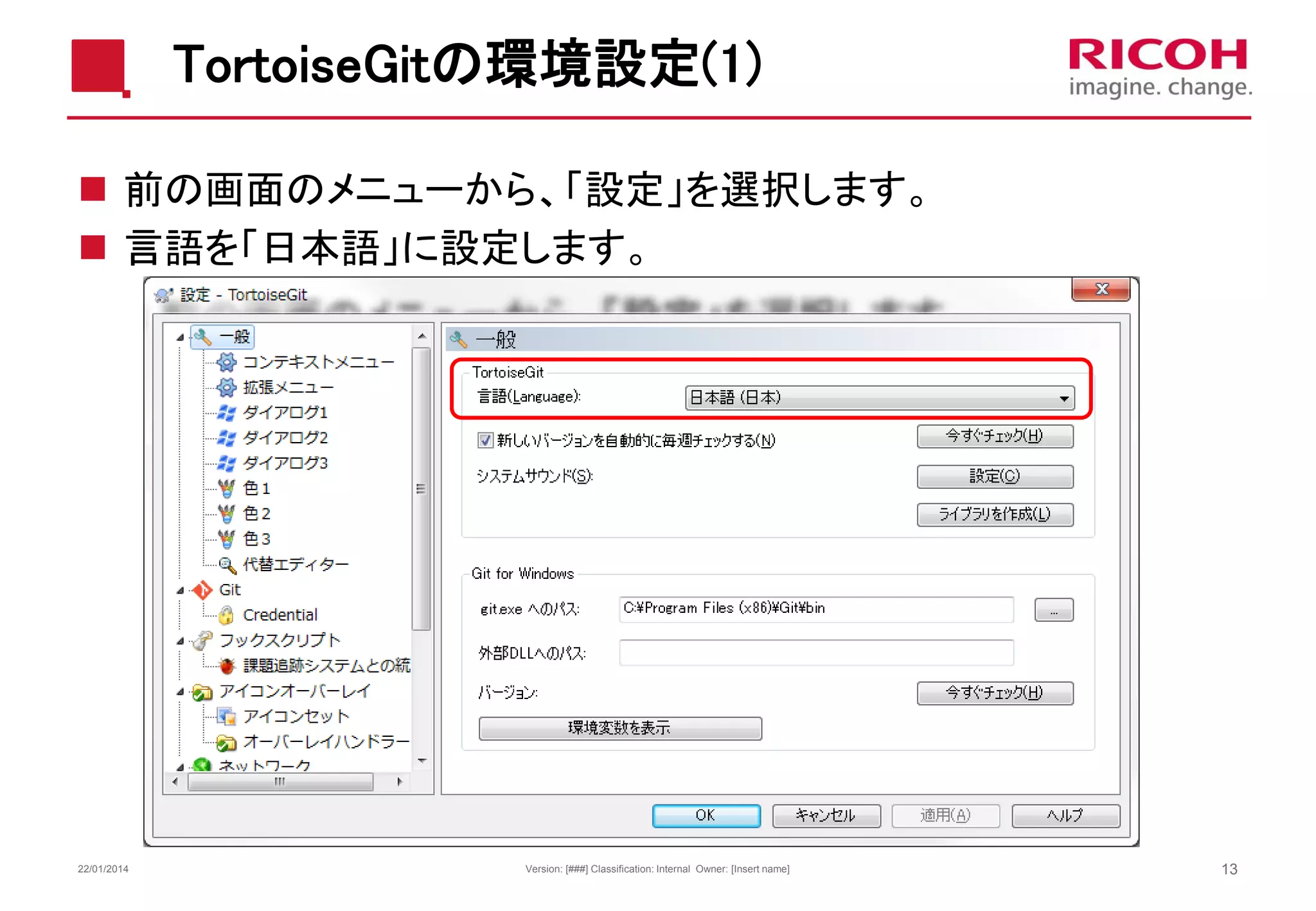Click the paintbrush icon for 色 2
1316x911 pixels.
pos(226,513)
